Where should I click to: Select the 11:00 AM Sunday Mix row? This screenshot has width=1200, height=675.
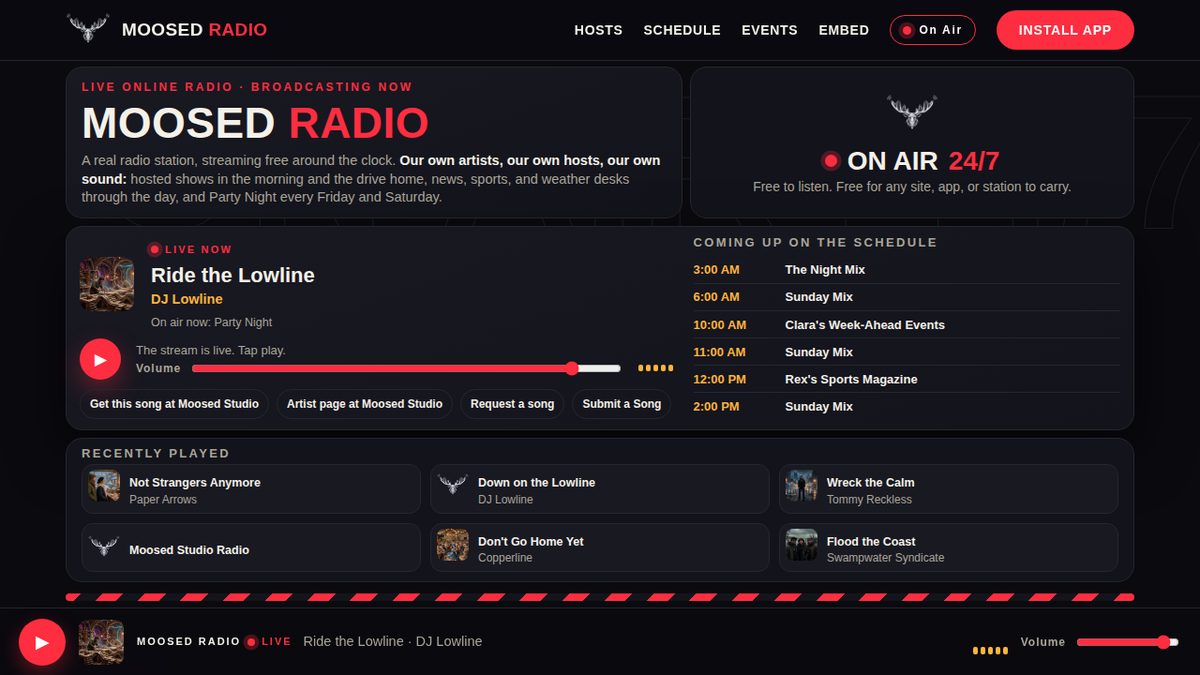click(906, 352)
